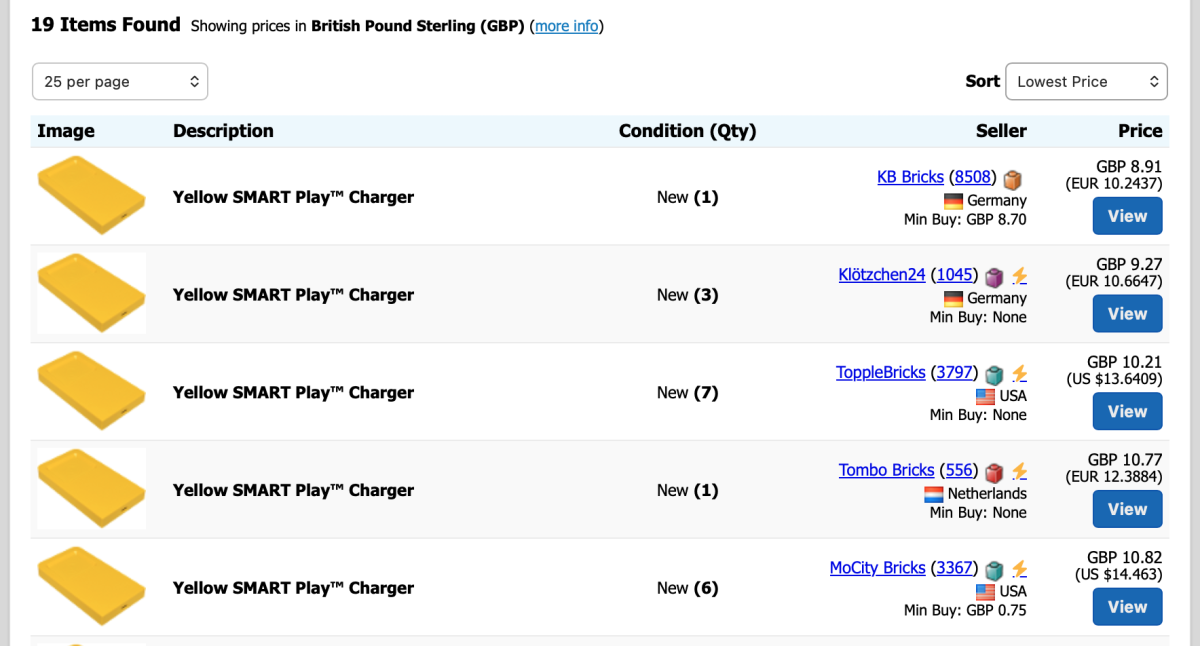
Task: Click charger thumbnail in TopplBeBricks row
Action: (x=91, y=392)
